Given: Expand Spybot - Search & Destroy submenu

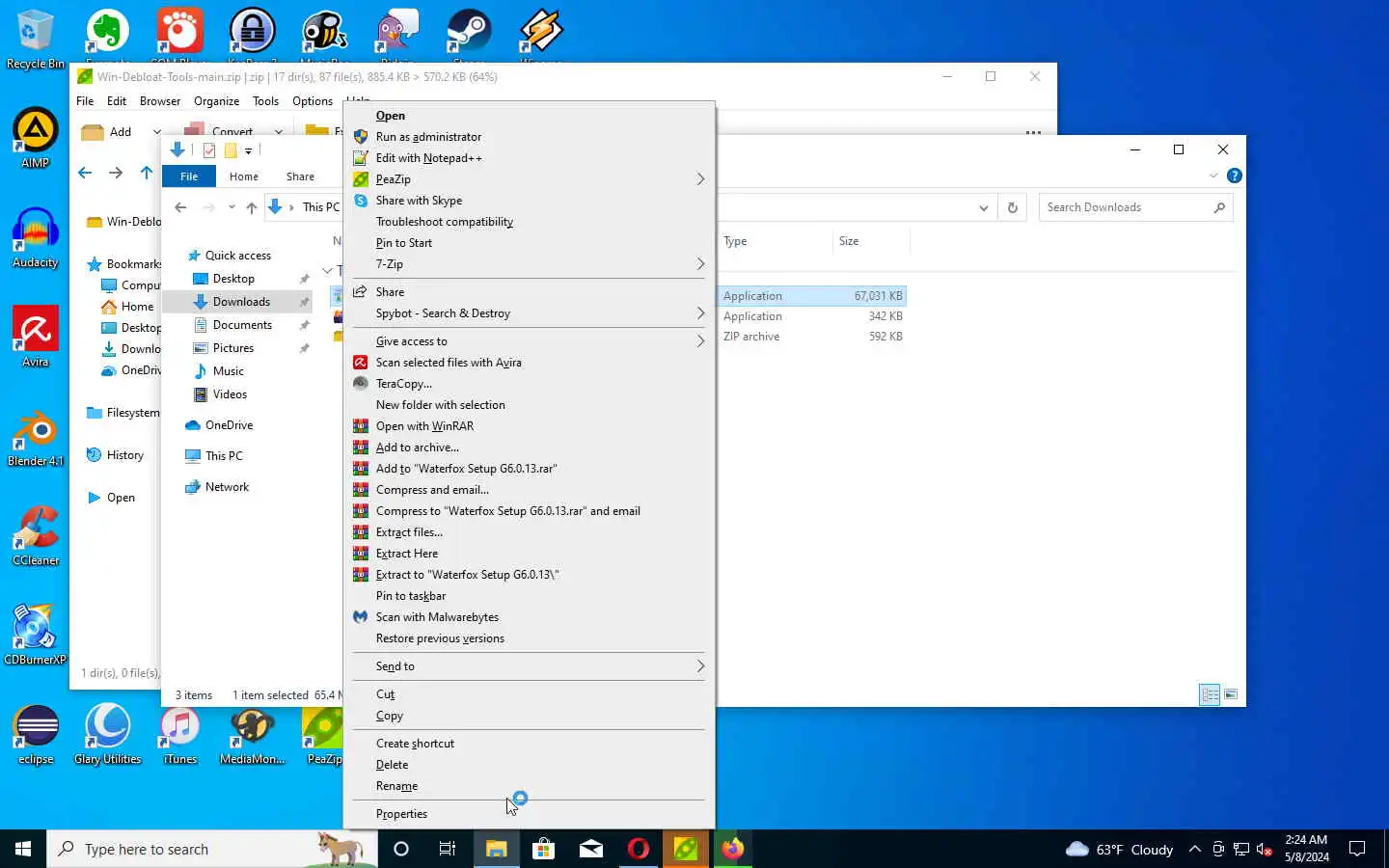Looking at the screenshot, I should [x=700, y=313].
